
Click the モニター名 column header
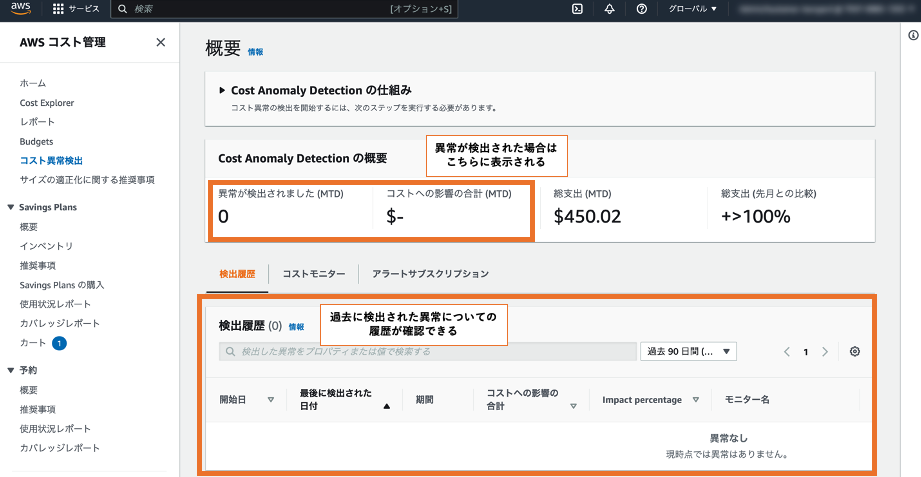point(747,399)
